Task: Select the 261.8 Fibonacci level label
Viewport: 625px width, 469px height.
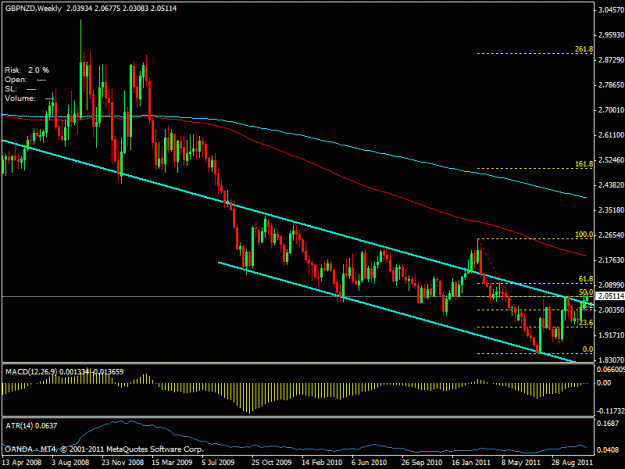Action: [x=584, y=49]
